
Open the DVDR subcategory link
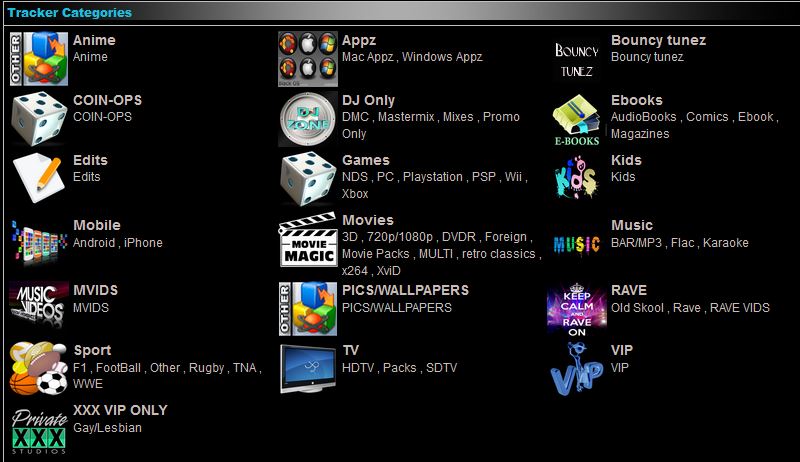pyautogui.click(x=459, y=237)
